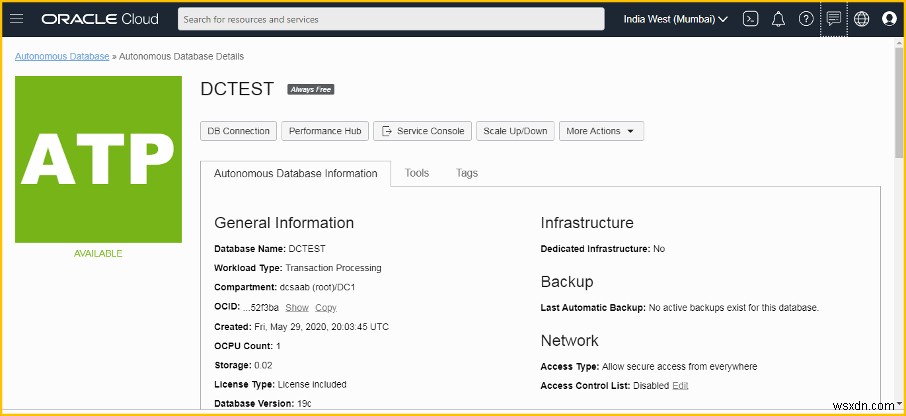This screenshot has width=906, height=416.
Task: Switch to the Tags tab
Action: (x=467, y=173)
